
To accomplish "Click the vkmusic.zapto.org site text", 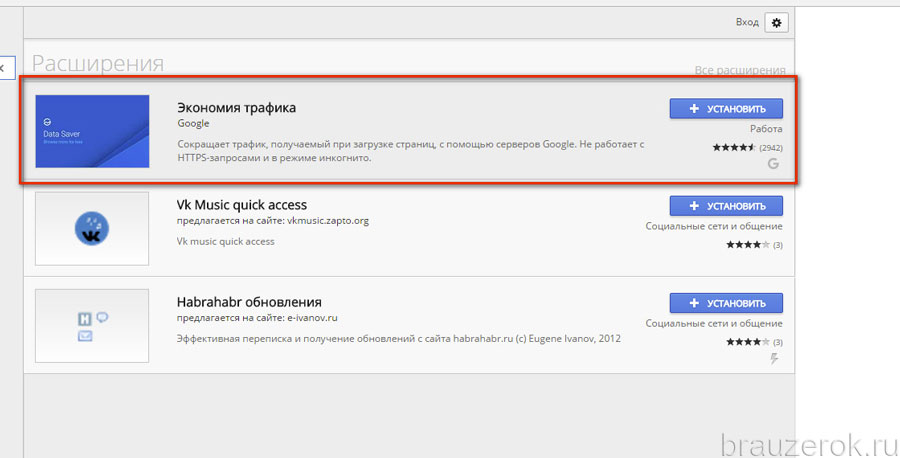I will pos(328,220).
